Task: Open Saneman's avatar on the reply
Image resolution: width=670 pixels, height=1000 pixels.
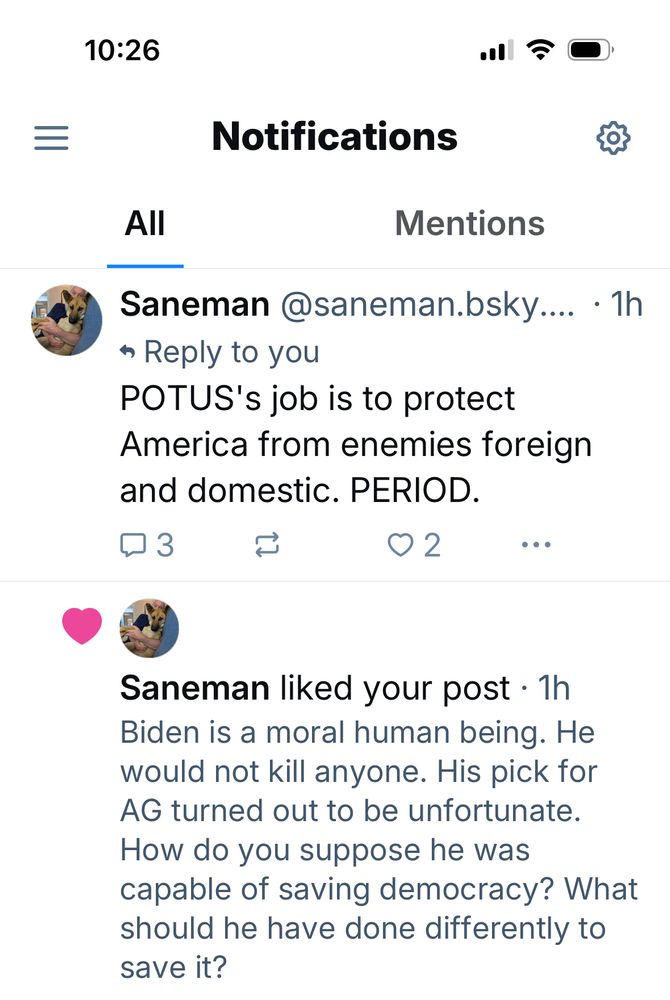Action: (67, 320)
